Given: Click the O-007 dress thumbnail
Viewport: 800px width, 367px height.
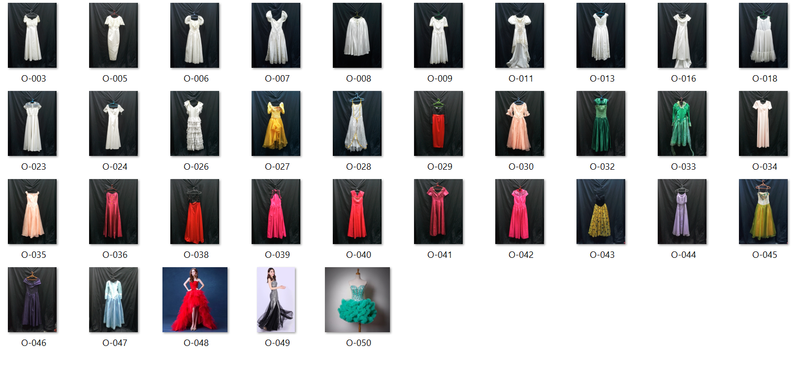Looking at the screenshot, I should point(276,35).
